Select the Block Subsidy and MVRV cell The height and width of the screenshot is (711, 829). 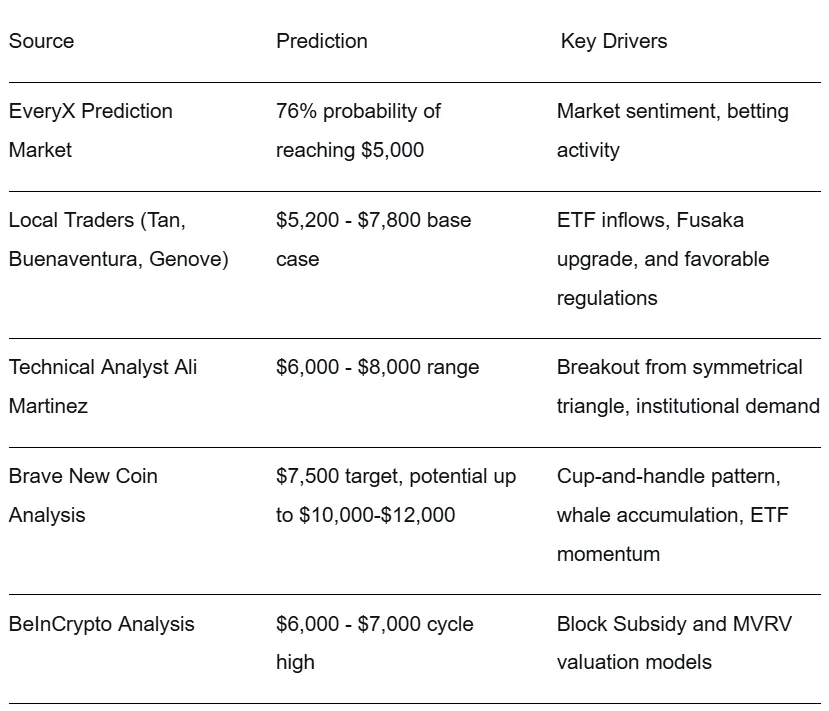673,642
